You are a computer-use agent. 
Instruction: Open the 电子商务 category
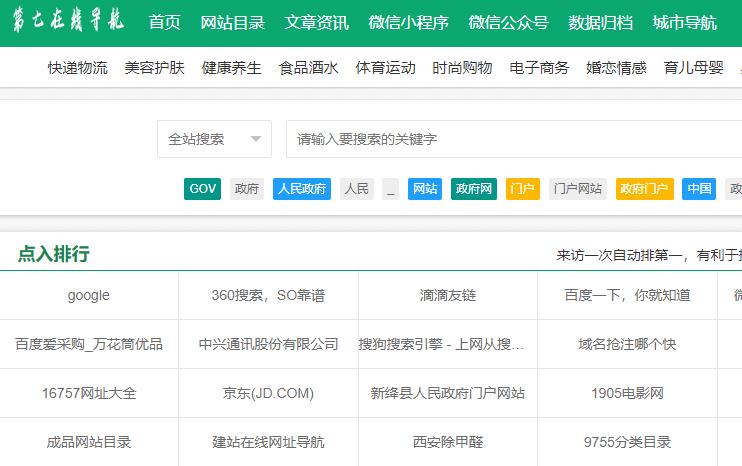[539, 68]
